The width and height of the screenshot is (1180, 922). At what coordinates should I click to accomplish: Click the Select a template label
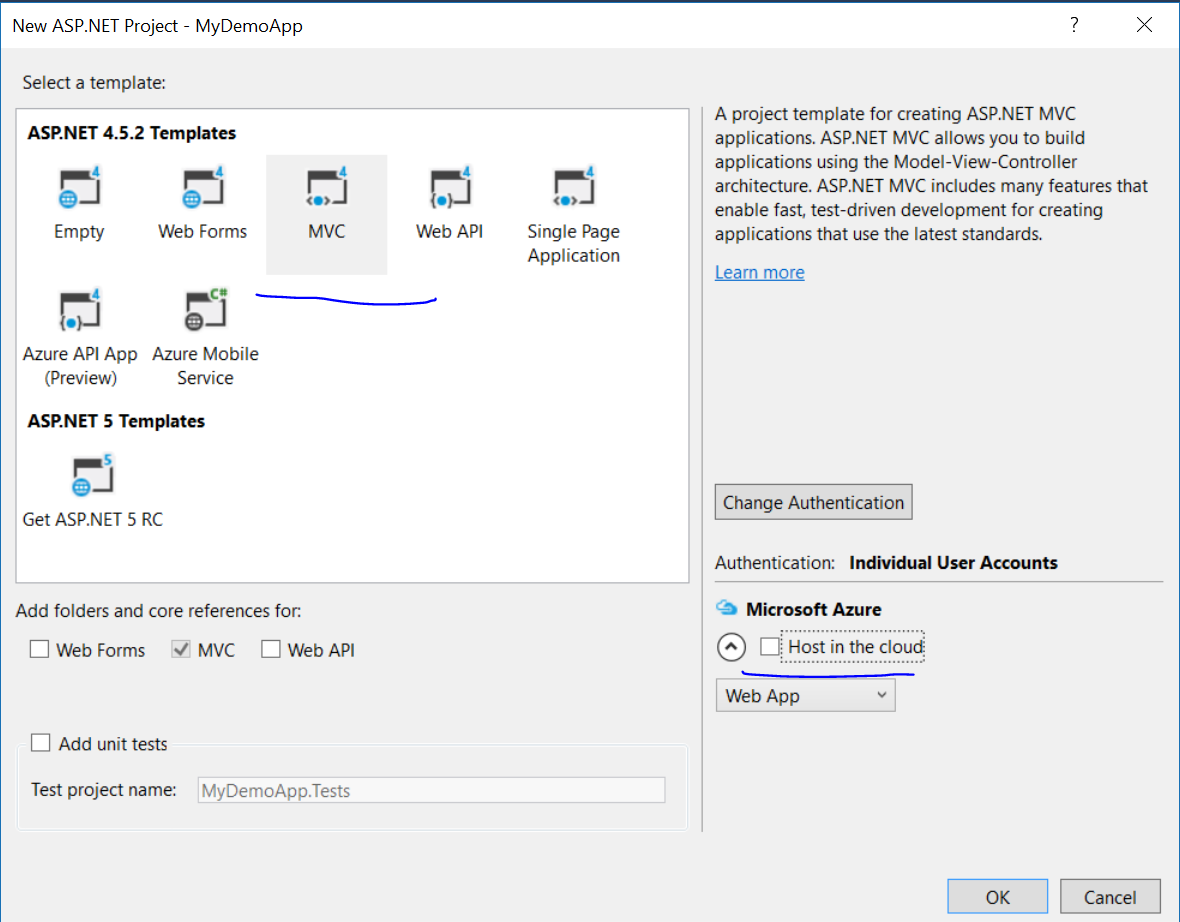[x=94, y=83]
